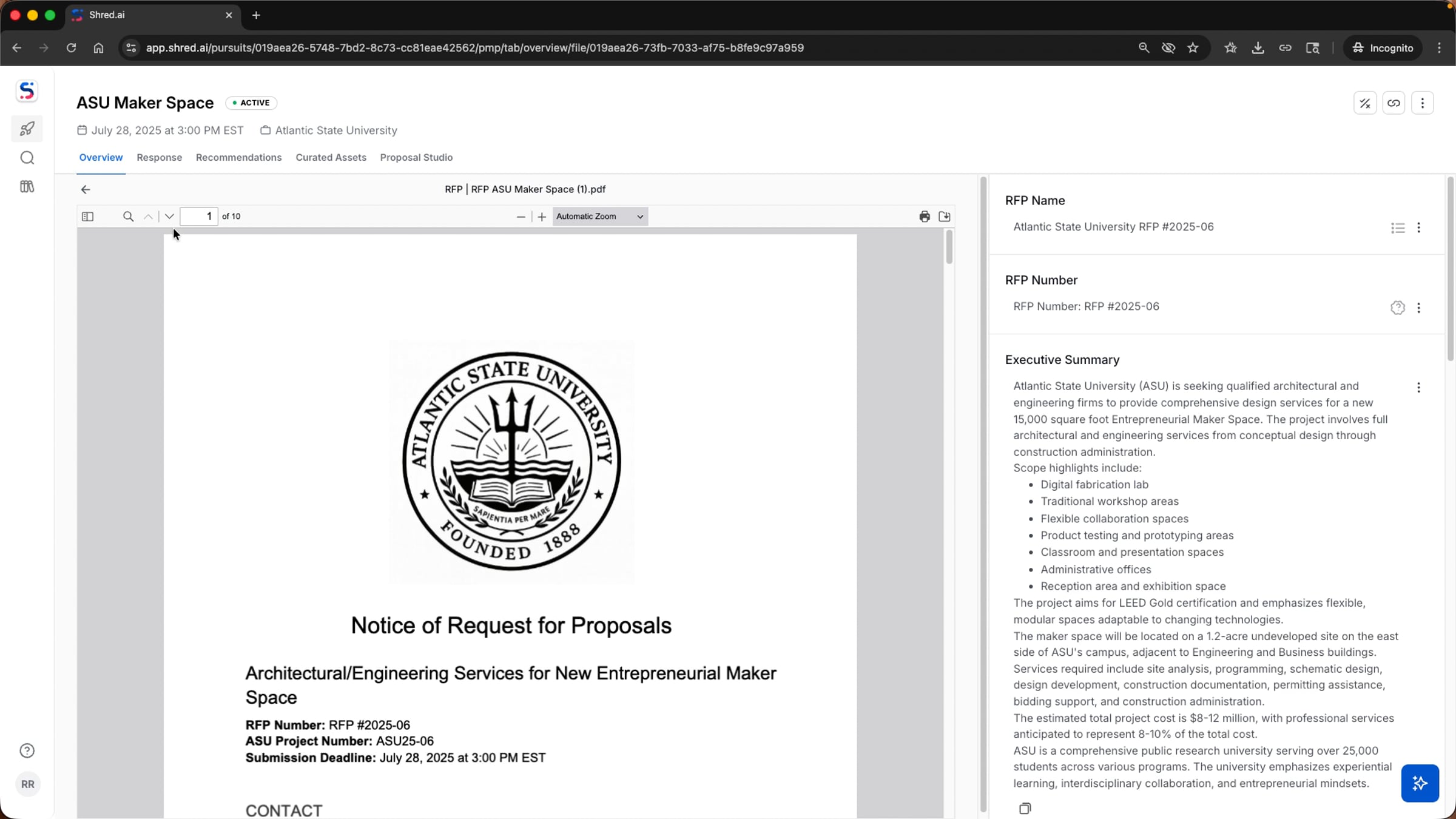
Task: Open pursuit more options menu
Action: tap(1422, 103)
